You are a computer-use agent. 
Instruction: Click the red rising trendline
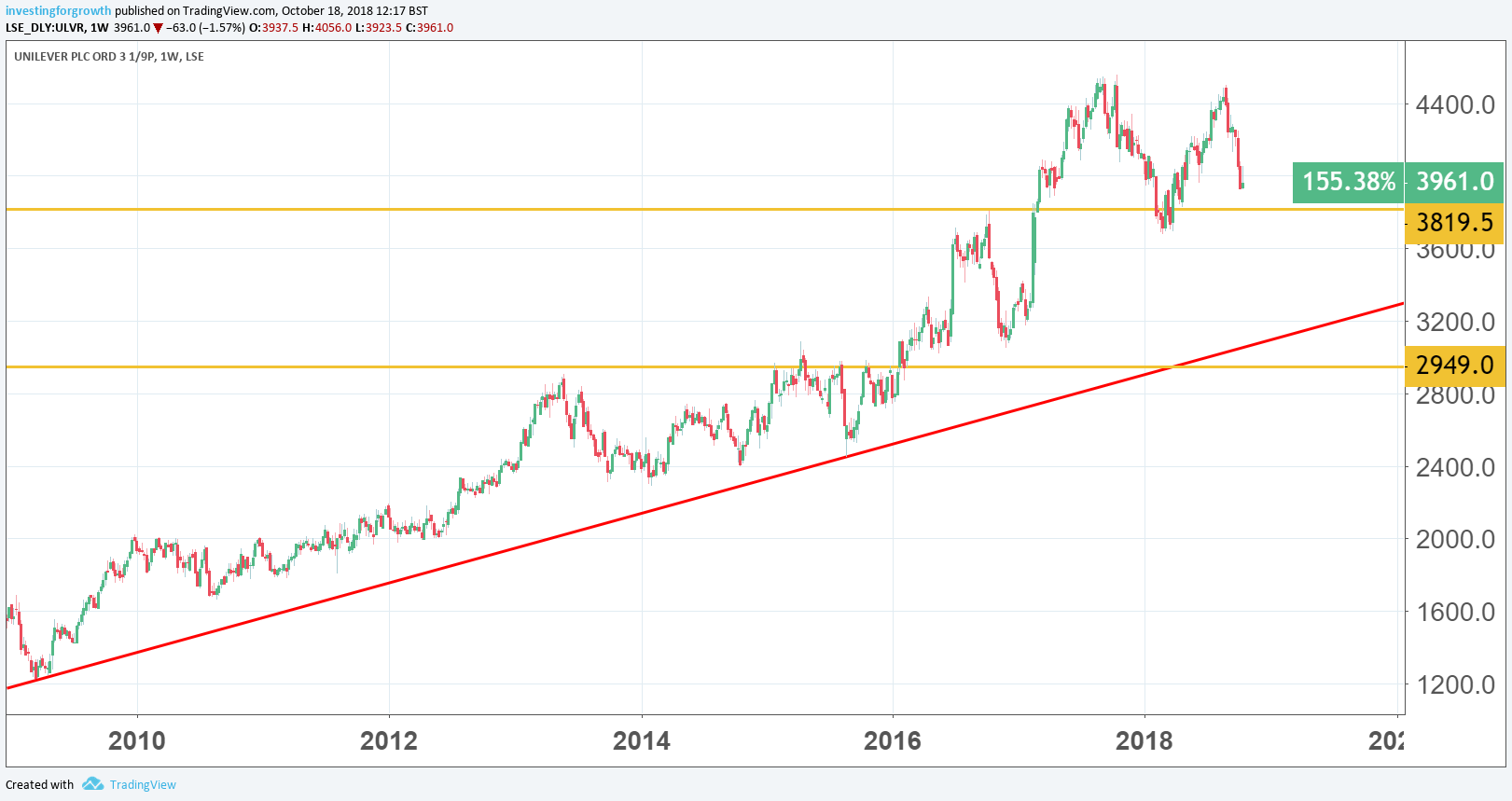(x=705, y=495)
